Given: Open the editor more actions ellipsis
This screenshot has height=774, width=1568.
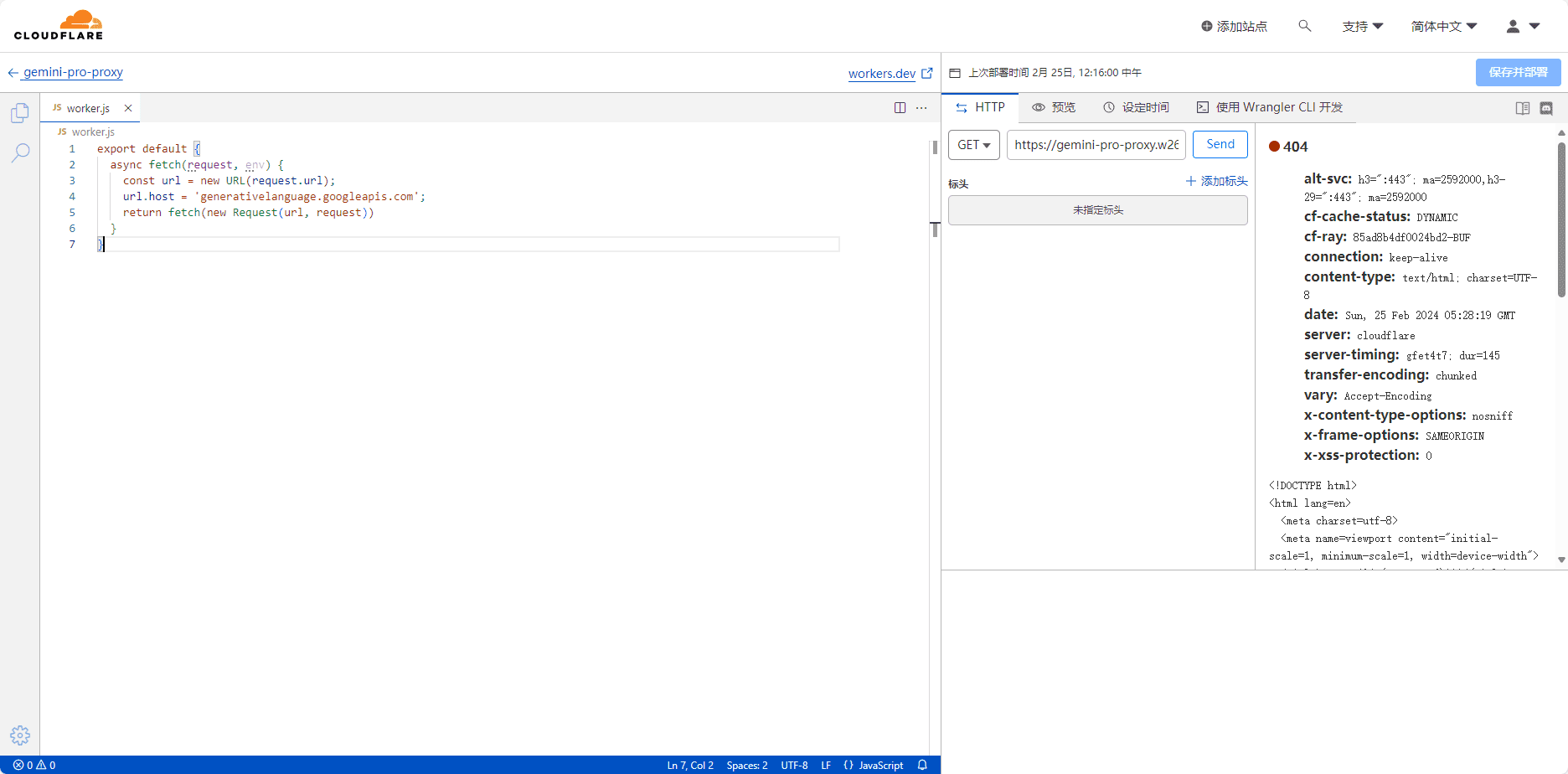Looking at the screenshot, I should (921, 108).
